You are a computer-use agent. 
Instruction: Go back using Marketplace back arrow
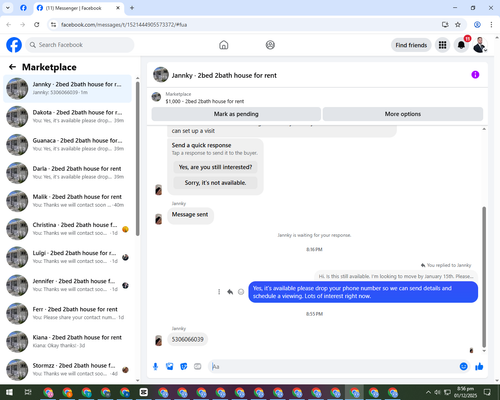click(12, 67)
